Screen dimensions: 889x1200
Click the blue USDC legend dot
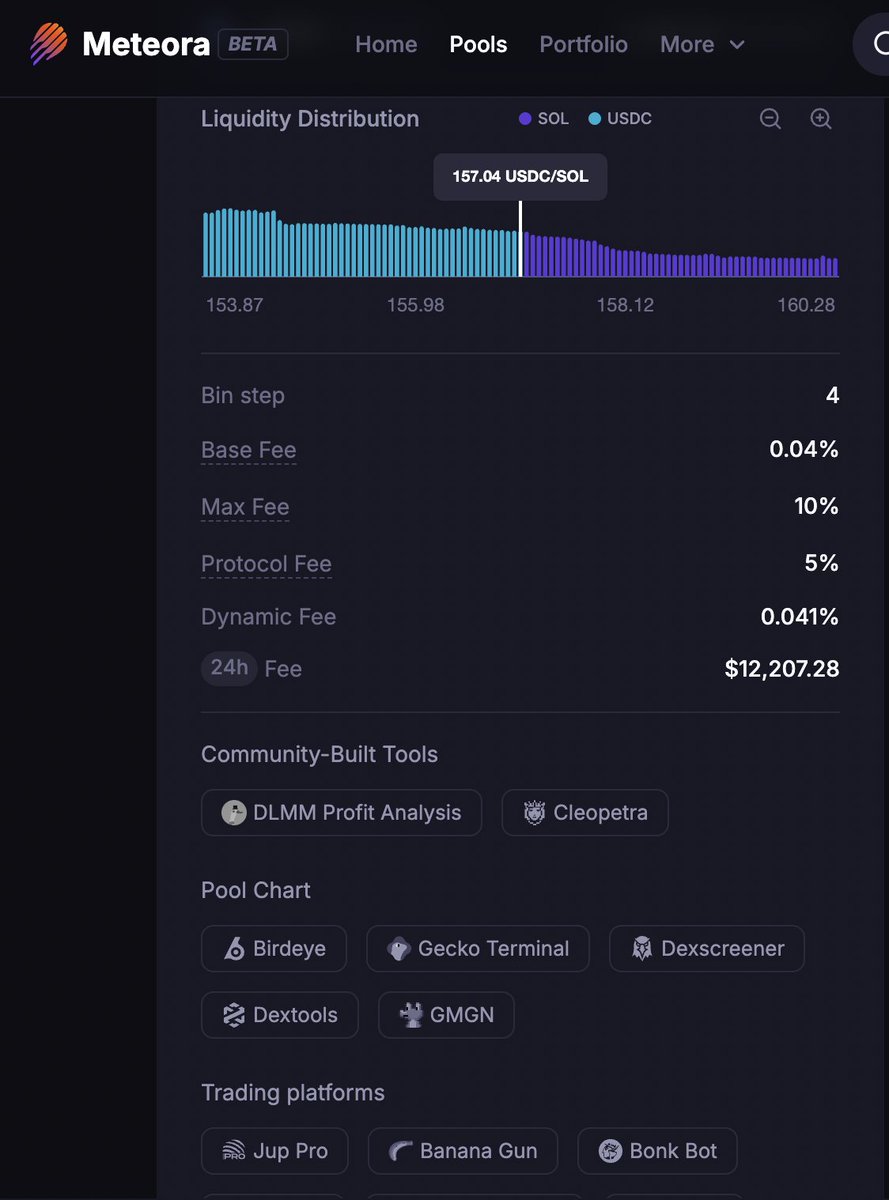pos(595,119)
